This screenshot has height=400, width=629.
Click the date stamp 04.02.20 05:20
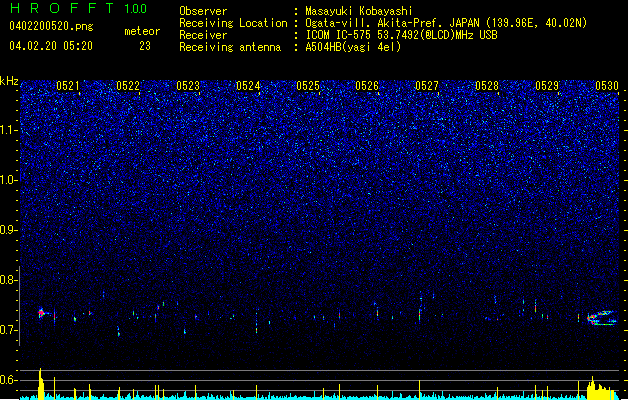[x=51, y=46]
